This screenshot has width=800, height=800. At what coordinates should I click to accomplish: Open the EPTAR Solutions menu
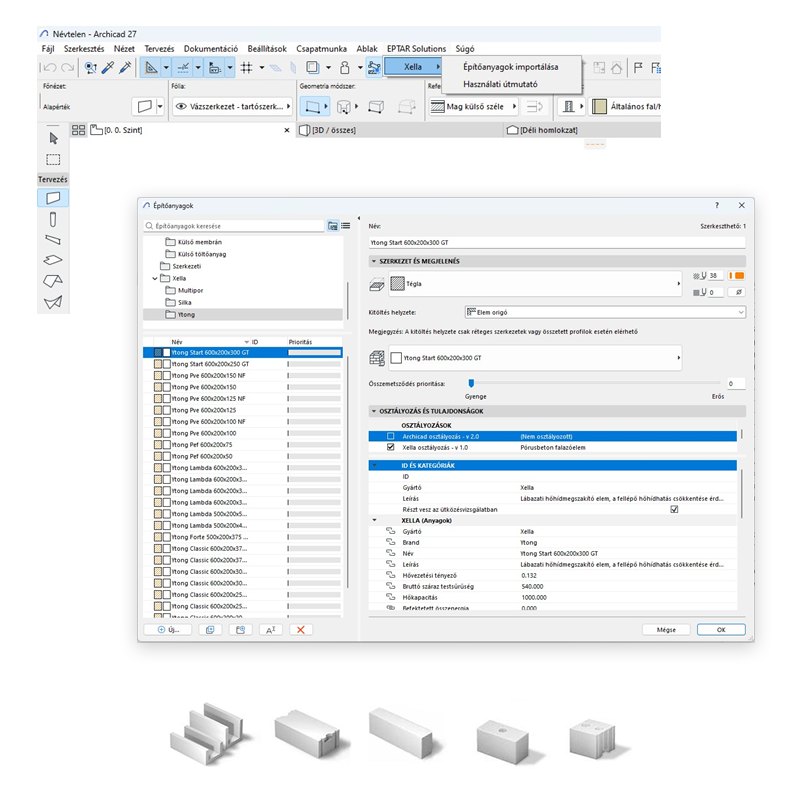point(416,48)
